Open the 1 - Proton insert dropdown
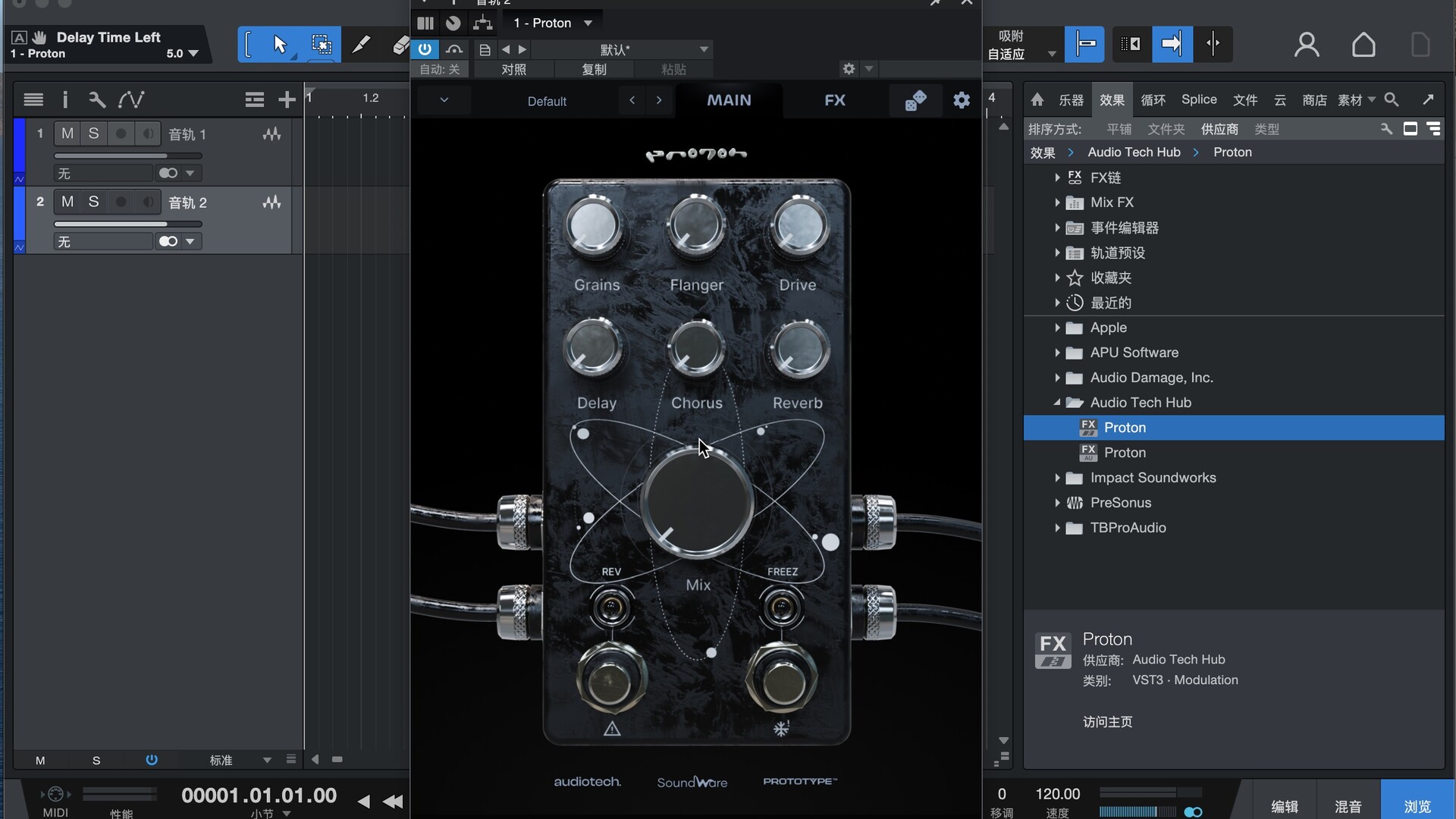1456x819 pixels. click(553, 23)
